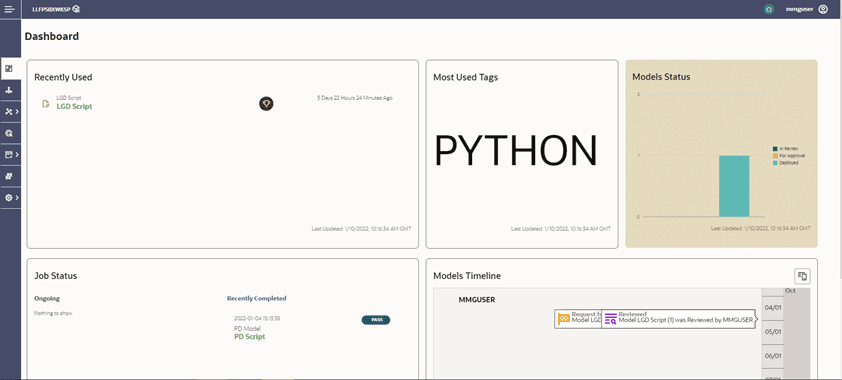The width and height of the screenshot is (842, 380).
Task: Click the Models Status heading
Action: 662,77
